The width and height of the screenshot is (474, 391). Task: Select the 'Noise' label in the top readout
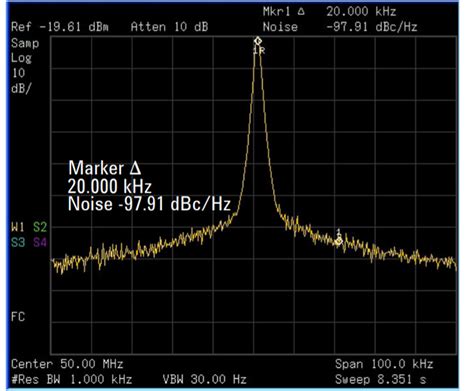280,27
